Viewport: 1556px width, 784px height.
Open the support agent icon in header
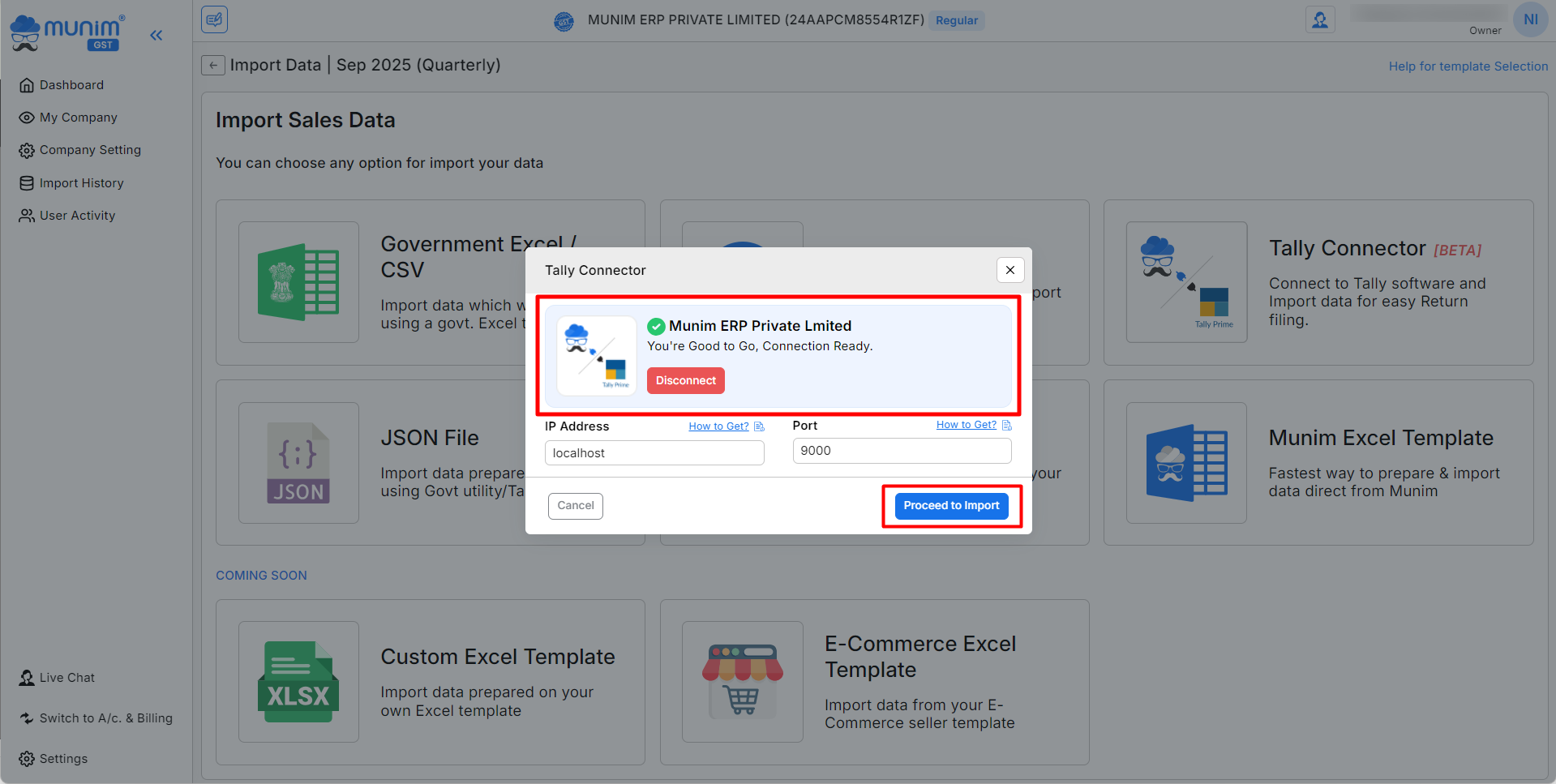1319,20
